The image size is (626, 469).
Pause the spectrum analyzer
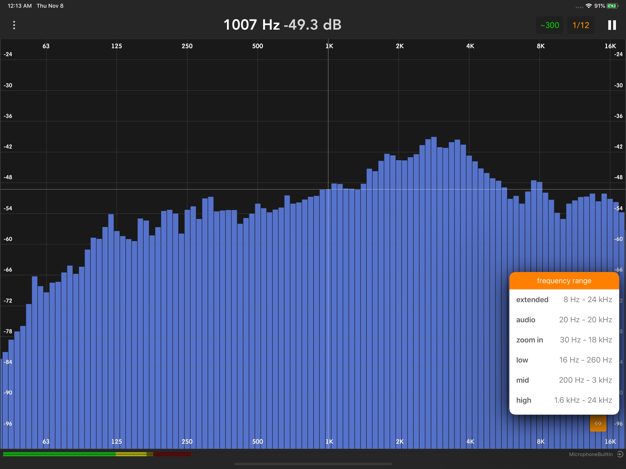(612, 25)
